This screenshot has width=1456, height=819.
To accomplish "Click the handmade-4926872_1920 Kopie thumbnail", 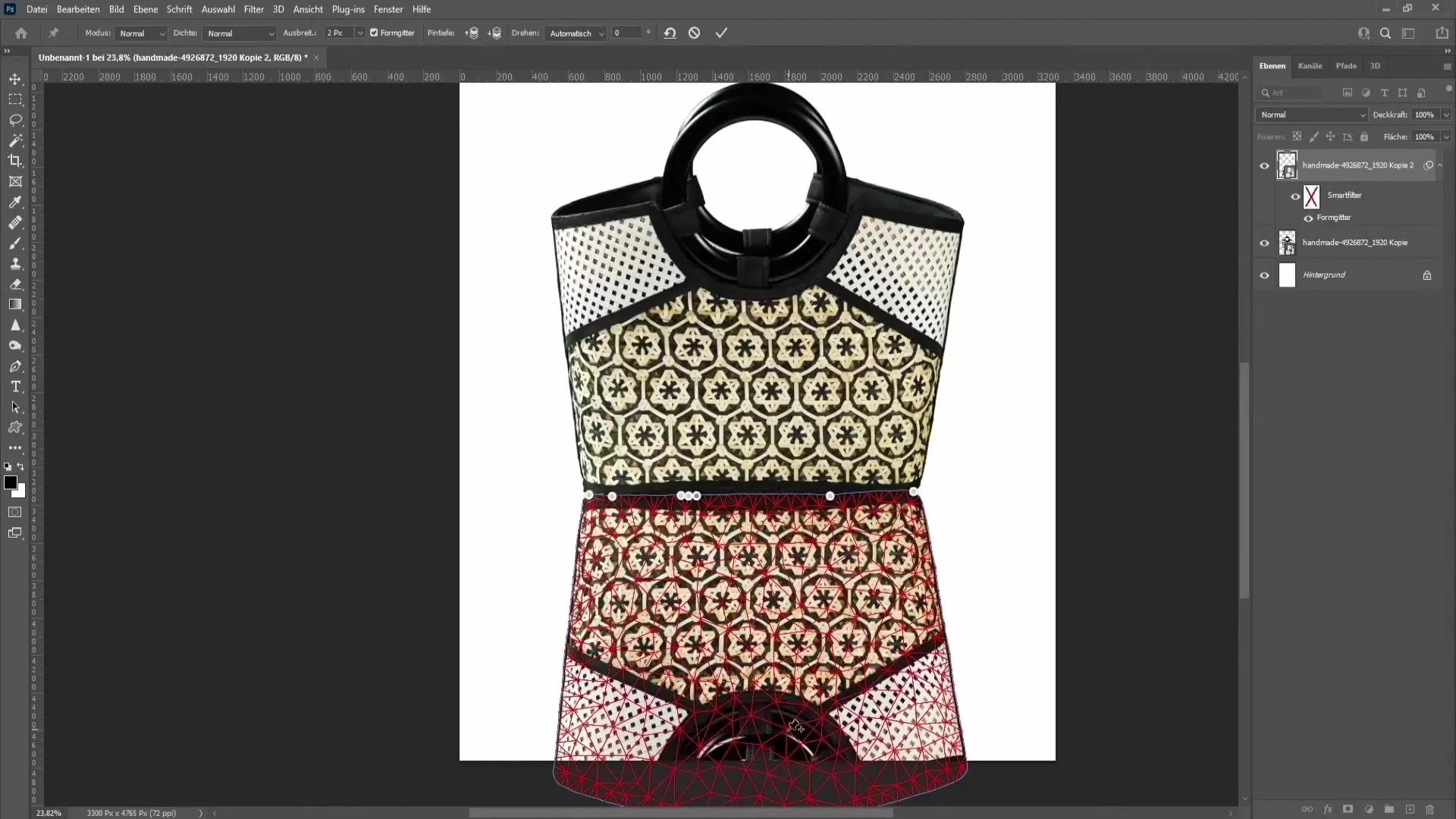I will pos(1287,242).
